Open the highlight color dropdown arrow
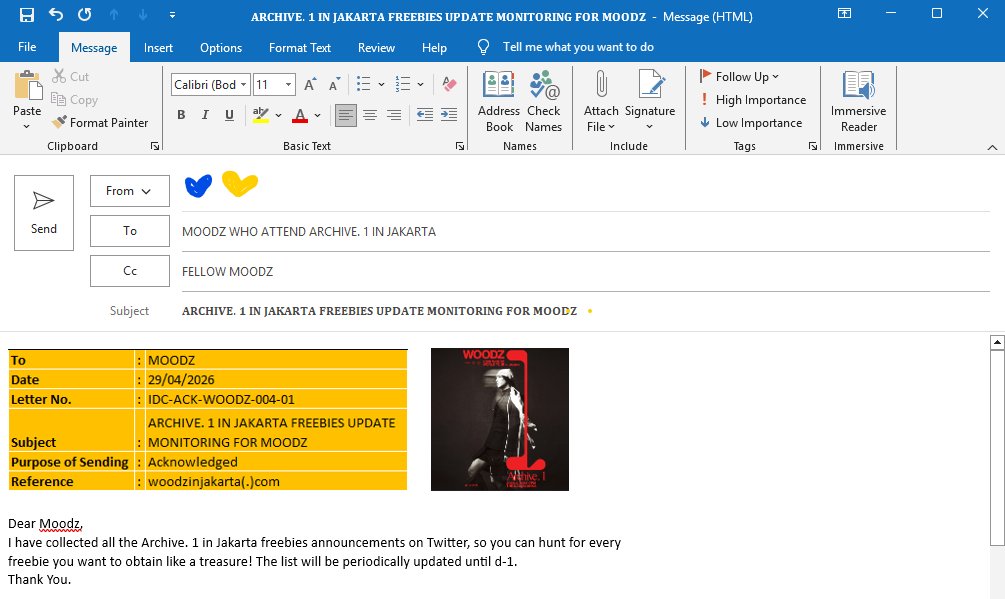This screenshot has height=599, width=1005. pyautogui.click(x=278, y=115)
